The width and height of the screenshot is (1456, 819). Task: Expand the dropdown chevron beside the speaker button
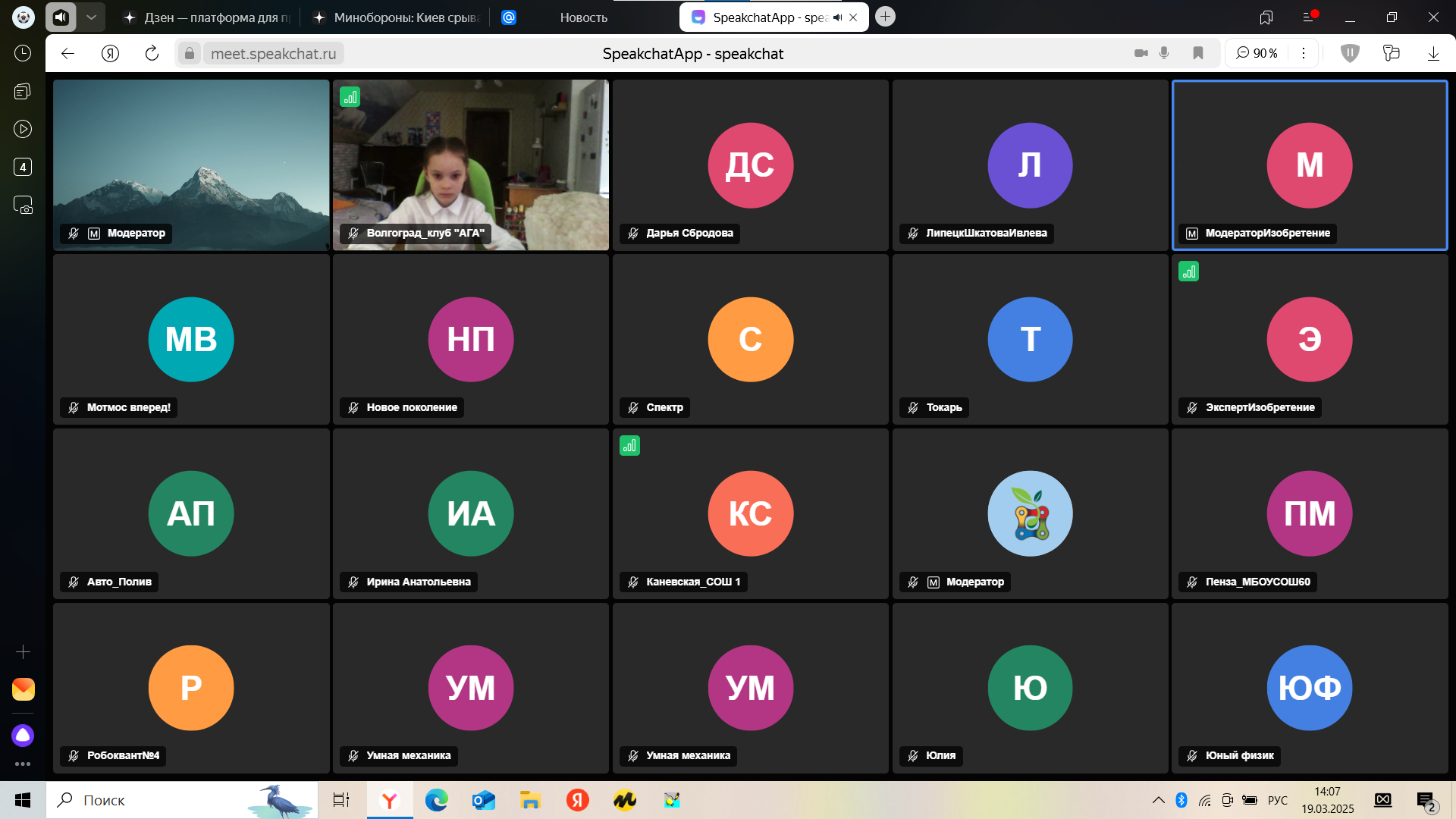[x=91, y=17]
